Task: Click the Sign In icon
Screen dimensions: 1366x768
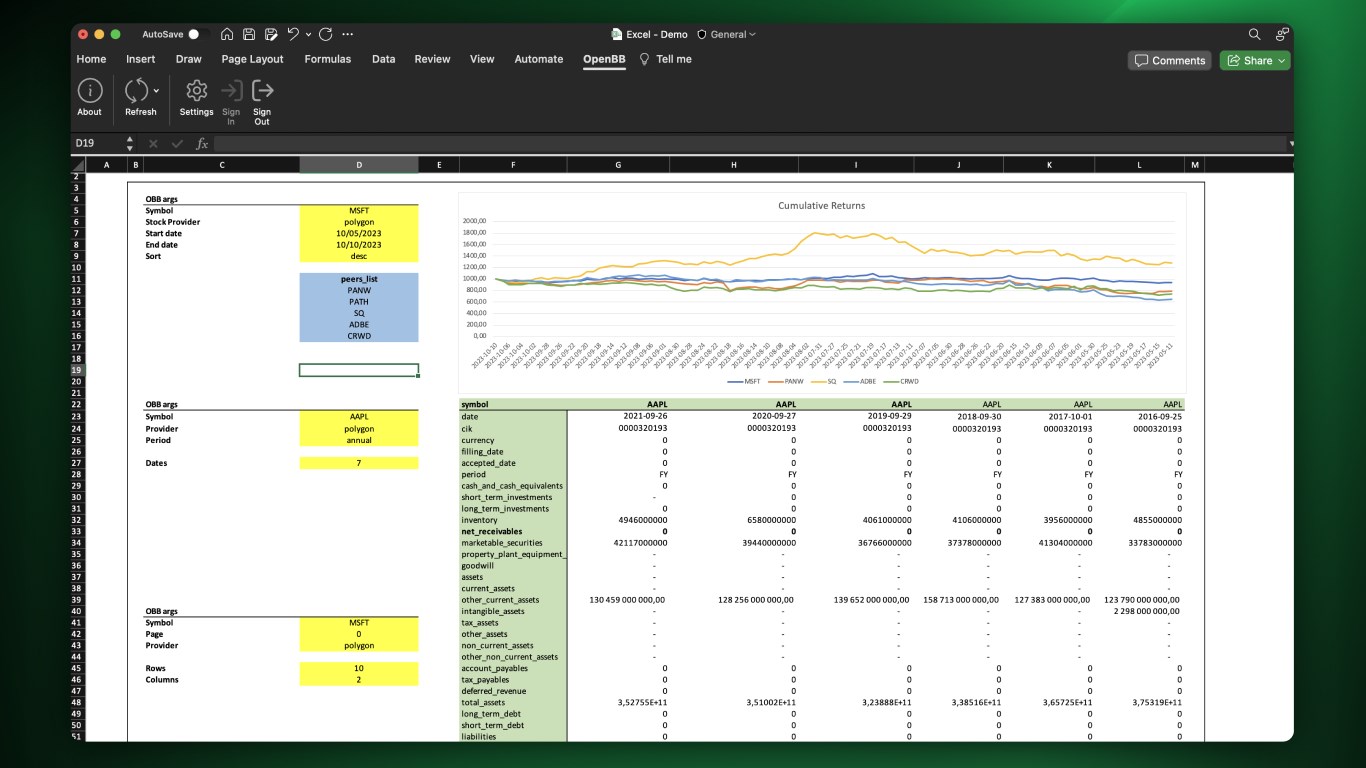Action: pyautogui.click(x=231, y=91)
